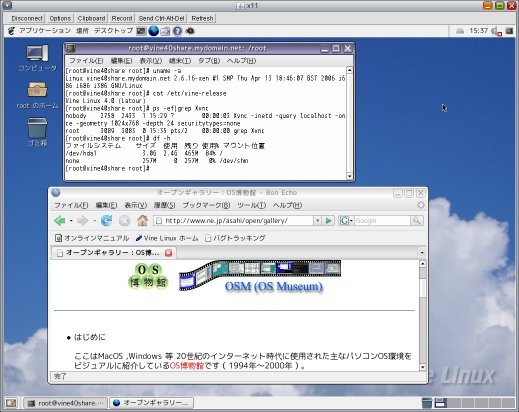Image resolution: width=519 pixels, height=412 pixels.
Task: Open the mail client panel icon
Action: 165,31
